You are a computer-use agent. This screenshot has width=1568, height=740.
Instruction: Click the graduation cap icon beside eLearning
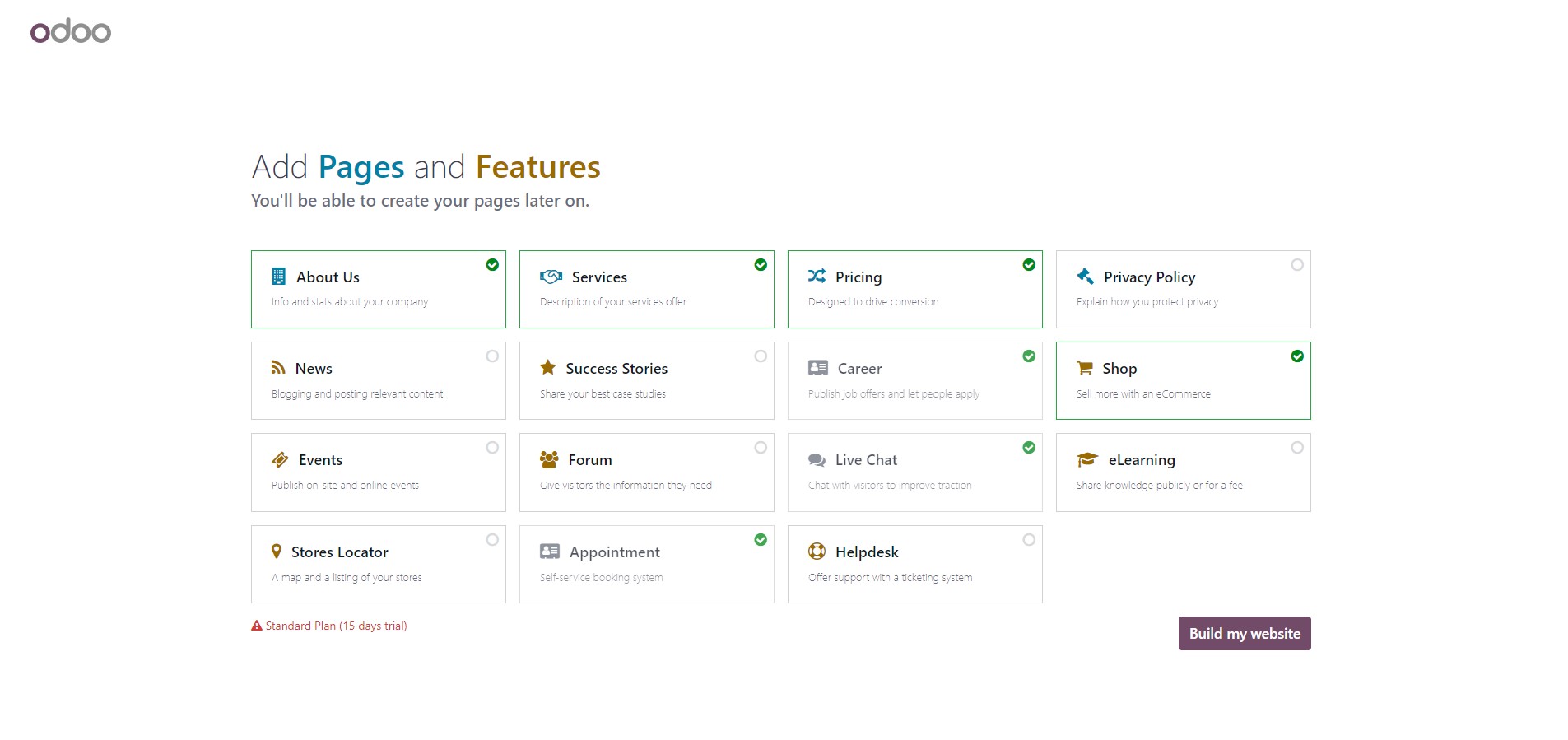(1087, 459)
